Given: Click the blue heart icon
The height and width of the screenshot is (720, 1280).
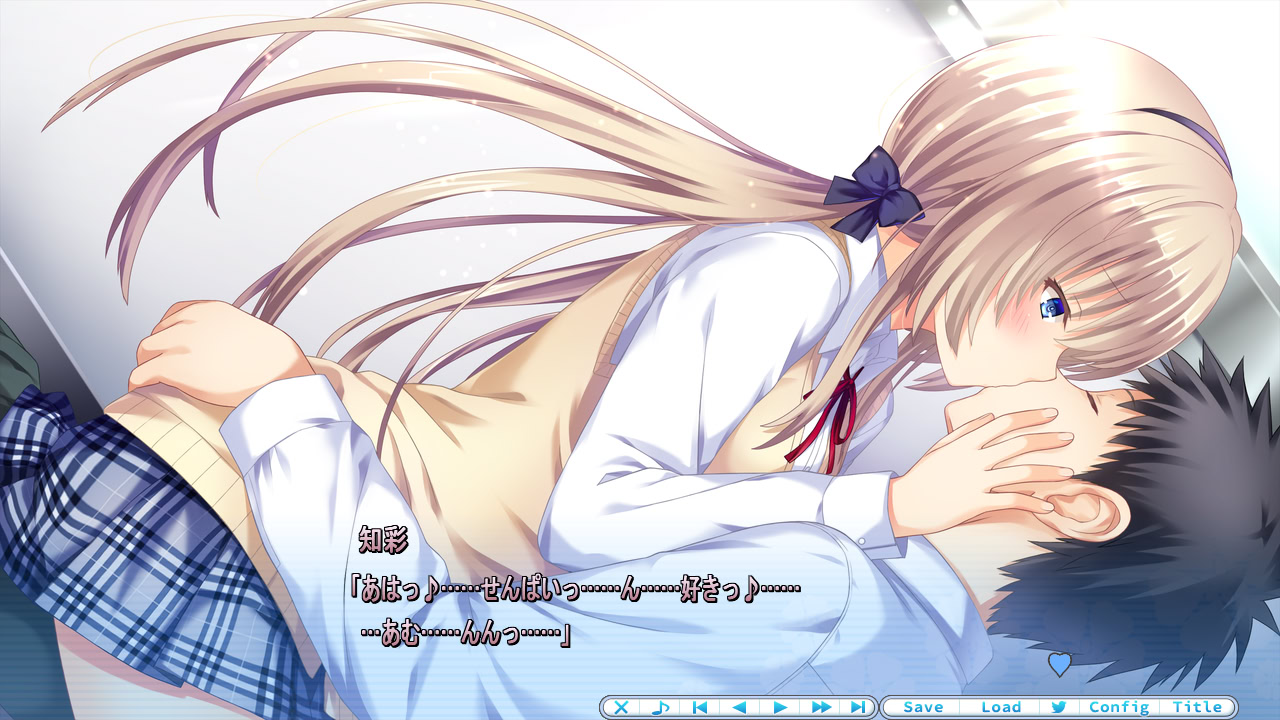Looking at the screenshot, I should click(1059, 663).
